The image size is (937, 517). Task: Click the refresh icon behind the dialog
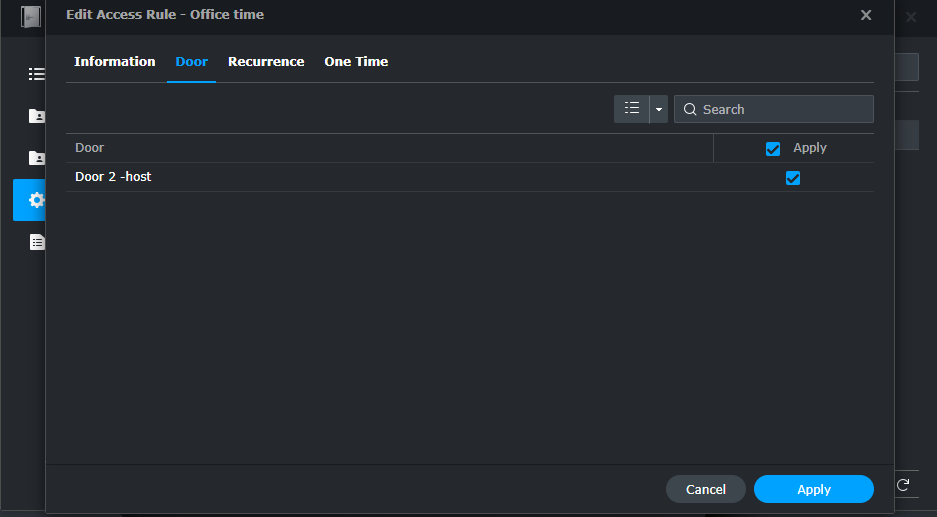click(902, 485)
